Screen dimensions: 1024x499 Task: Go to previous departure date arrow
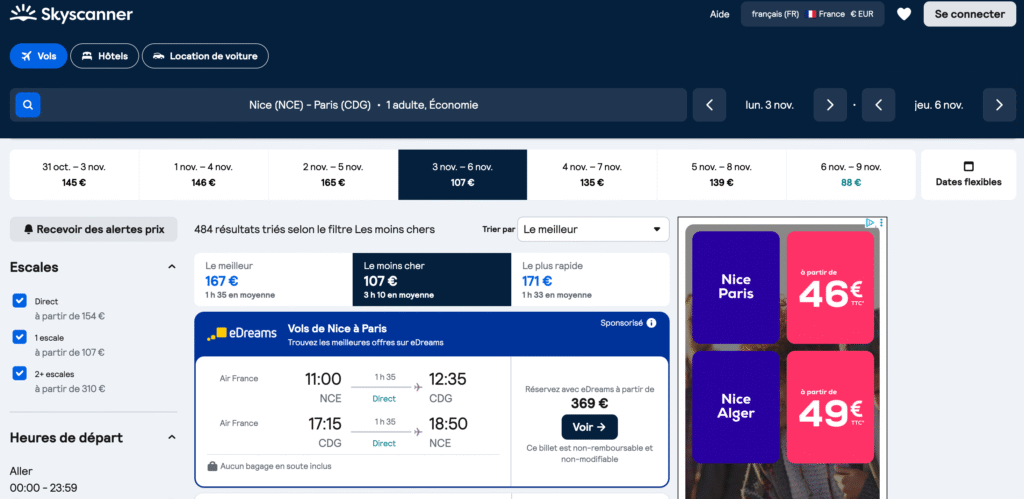[x=709, y=105]
